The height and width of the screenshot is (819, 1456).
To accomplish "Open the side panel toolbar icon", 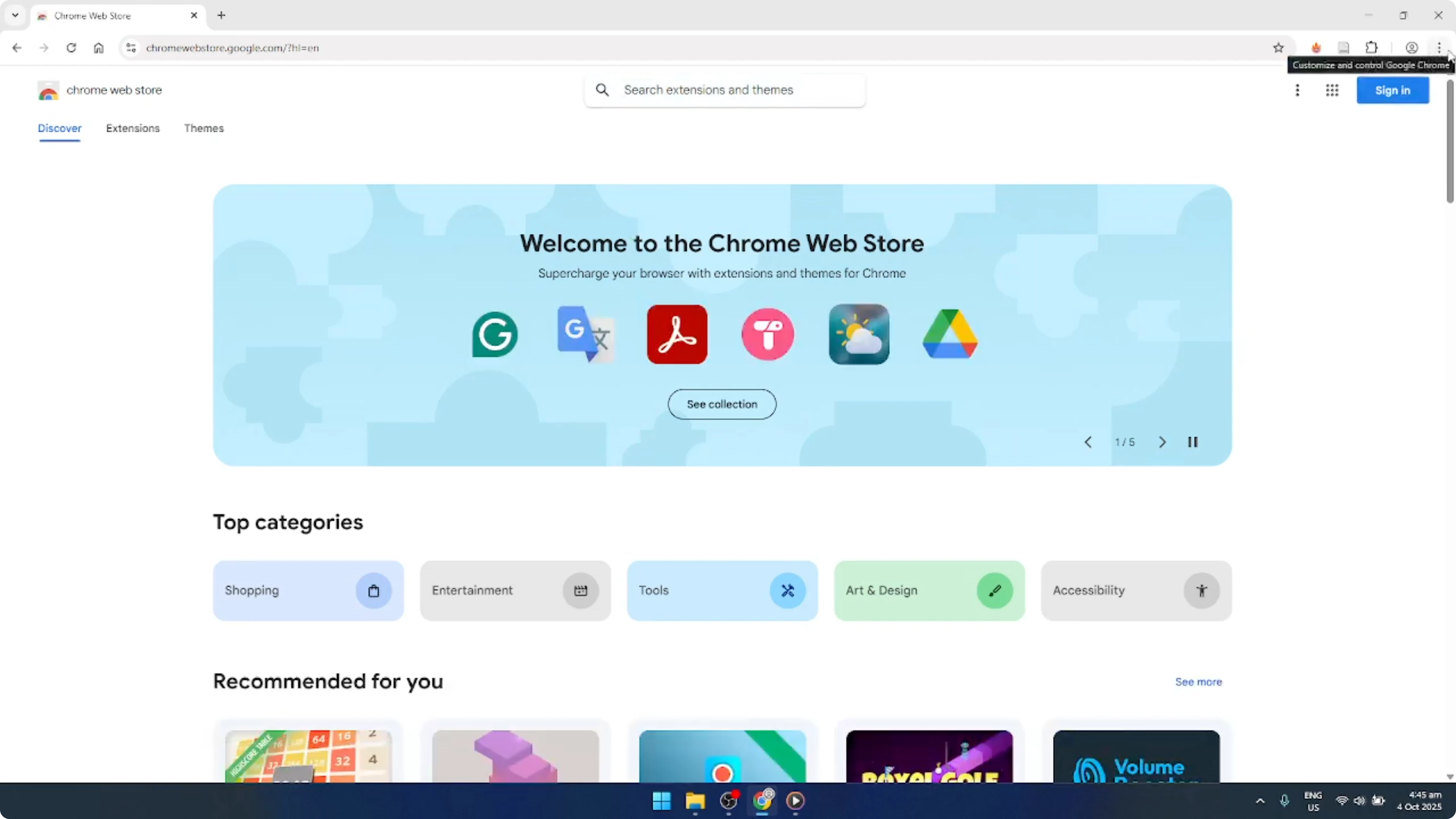I will [x=1344, y=48].
